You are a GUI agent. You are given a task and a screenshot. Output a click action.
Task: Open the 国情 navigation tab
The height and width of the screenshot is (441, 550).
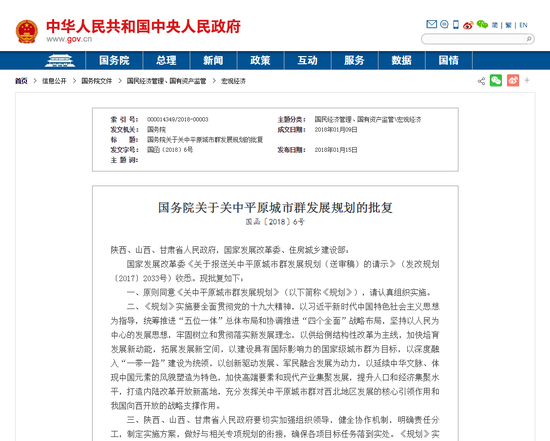[449, 60]
